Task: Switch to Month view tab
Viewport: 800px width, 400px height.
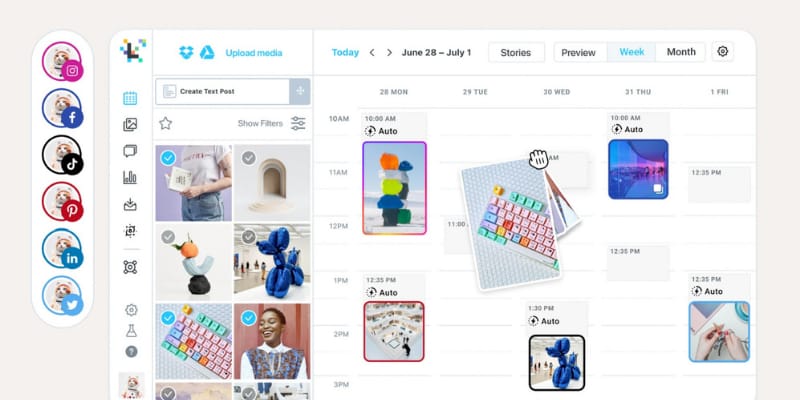Action: (681, 52)
